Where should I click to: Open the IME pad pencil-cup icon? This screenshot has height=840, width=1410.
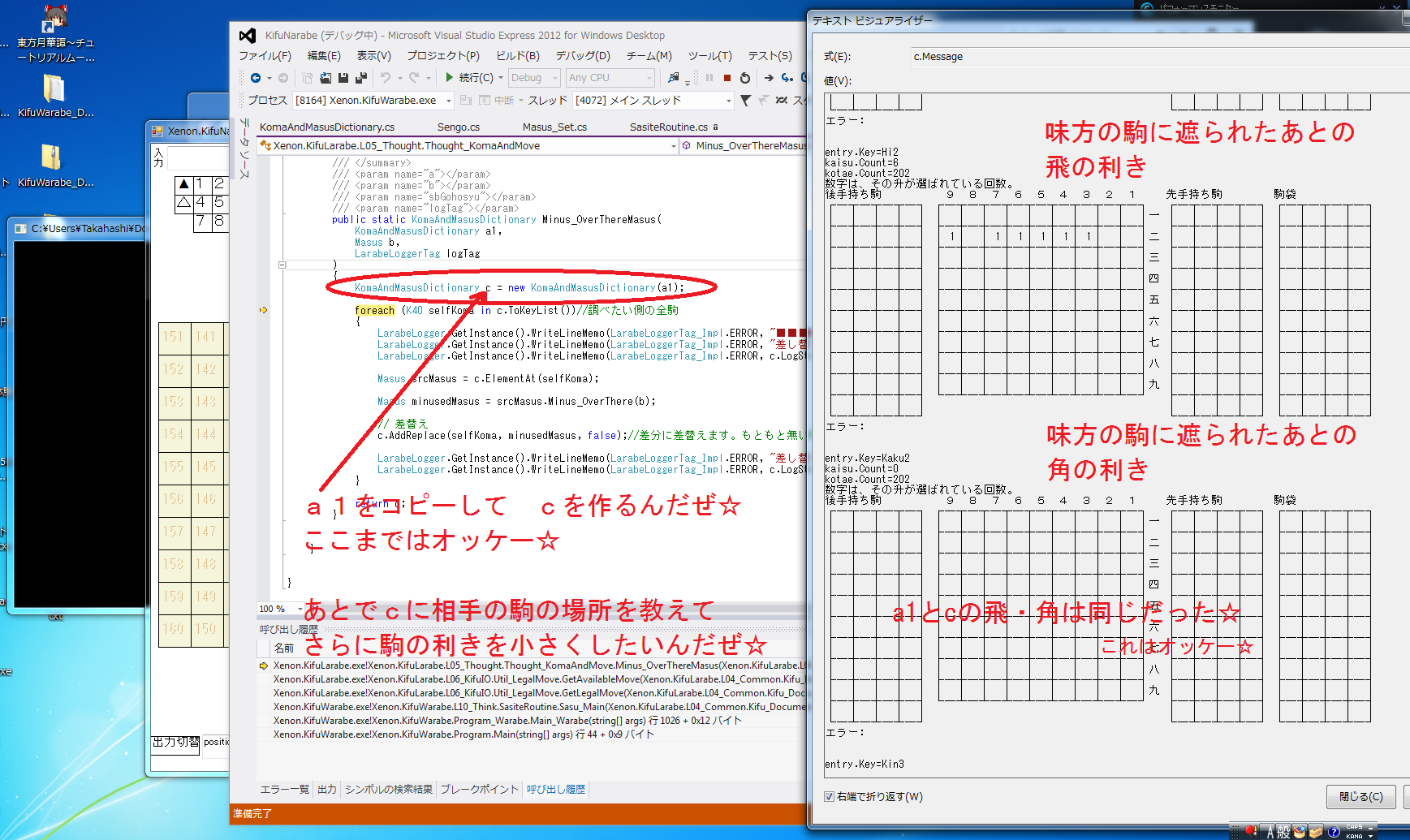pos(1300,832)
